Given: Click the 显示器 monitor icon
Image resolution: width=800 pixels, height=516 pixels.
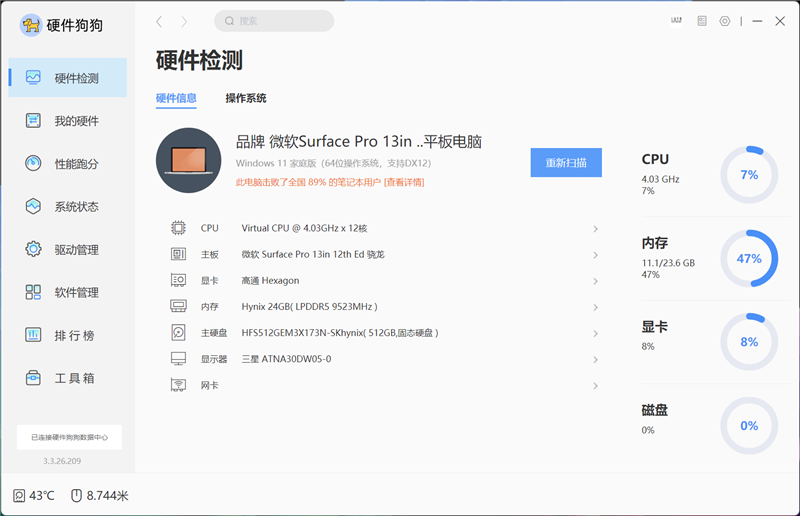Looking at the screenshot, I should tap(178, 358).
